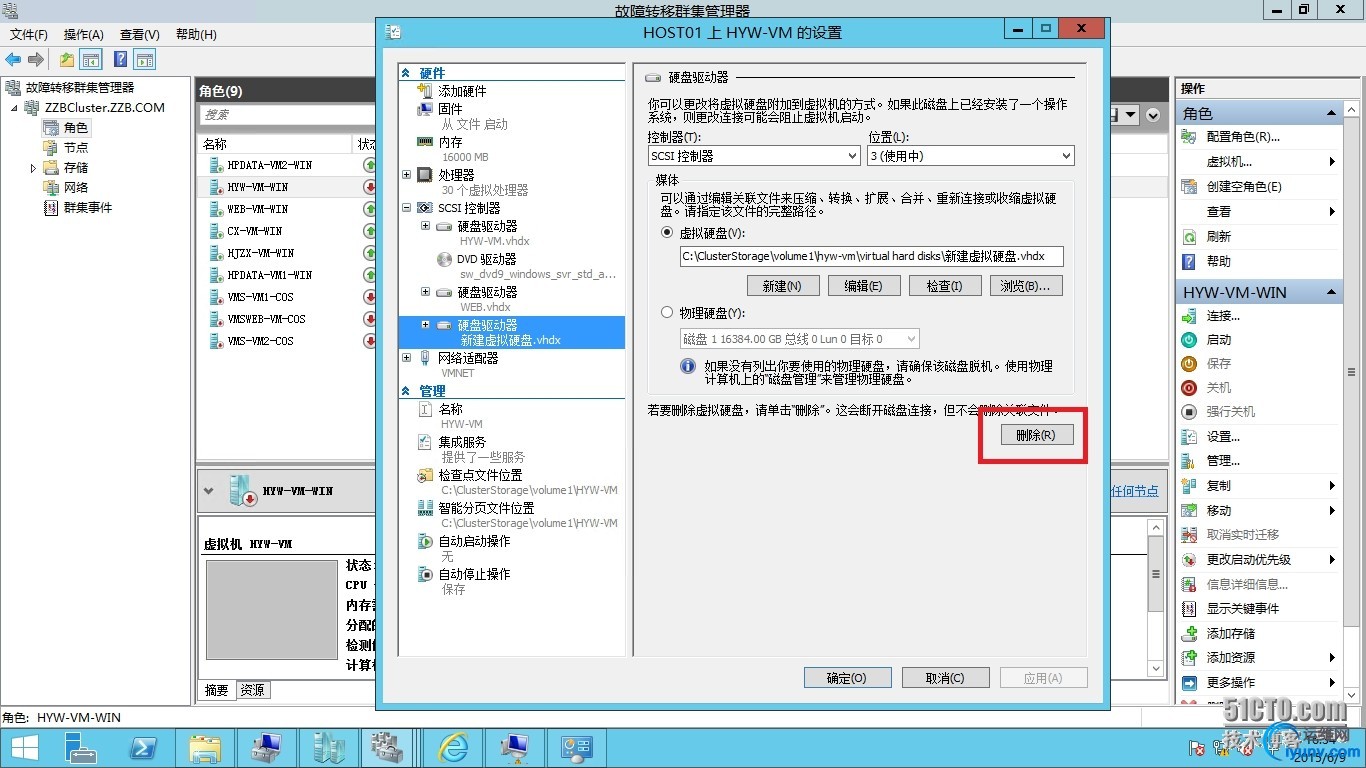
Task: Click the down arrow of the summary pane scrollbar
Action: (x=1157, y=669)
